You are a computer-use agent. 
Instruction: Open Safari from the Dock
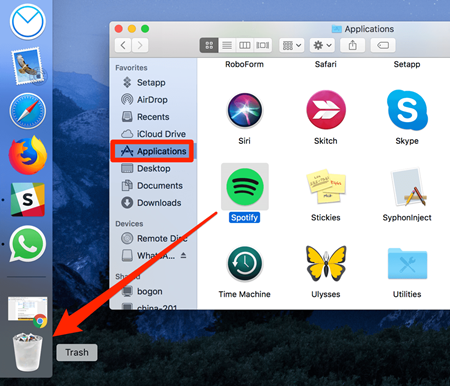(x=28, y=111)
